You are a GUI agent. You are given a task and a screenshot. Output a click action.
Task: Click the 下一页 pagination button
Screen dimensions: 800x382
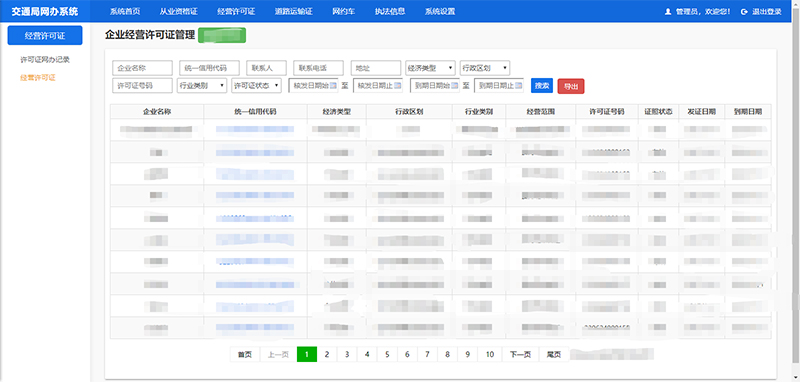520,354
